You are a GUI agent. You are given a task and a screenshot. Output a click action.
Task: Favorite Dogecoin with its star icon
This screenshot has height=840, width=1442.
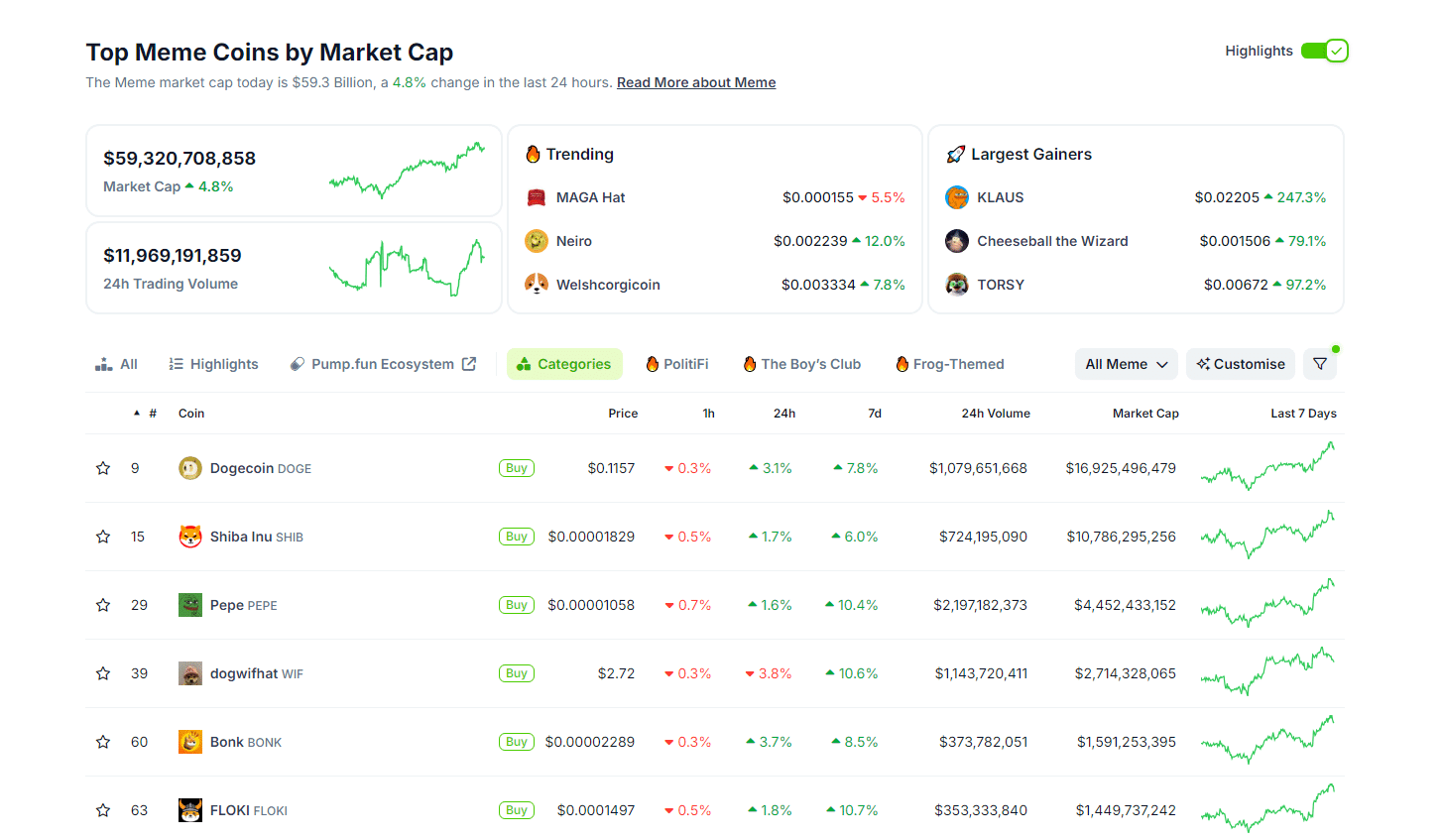coord(103,468)
